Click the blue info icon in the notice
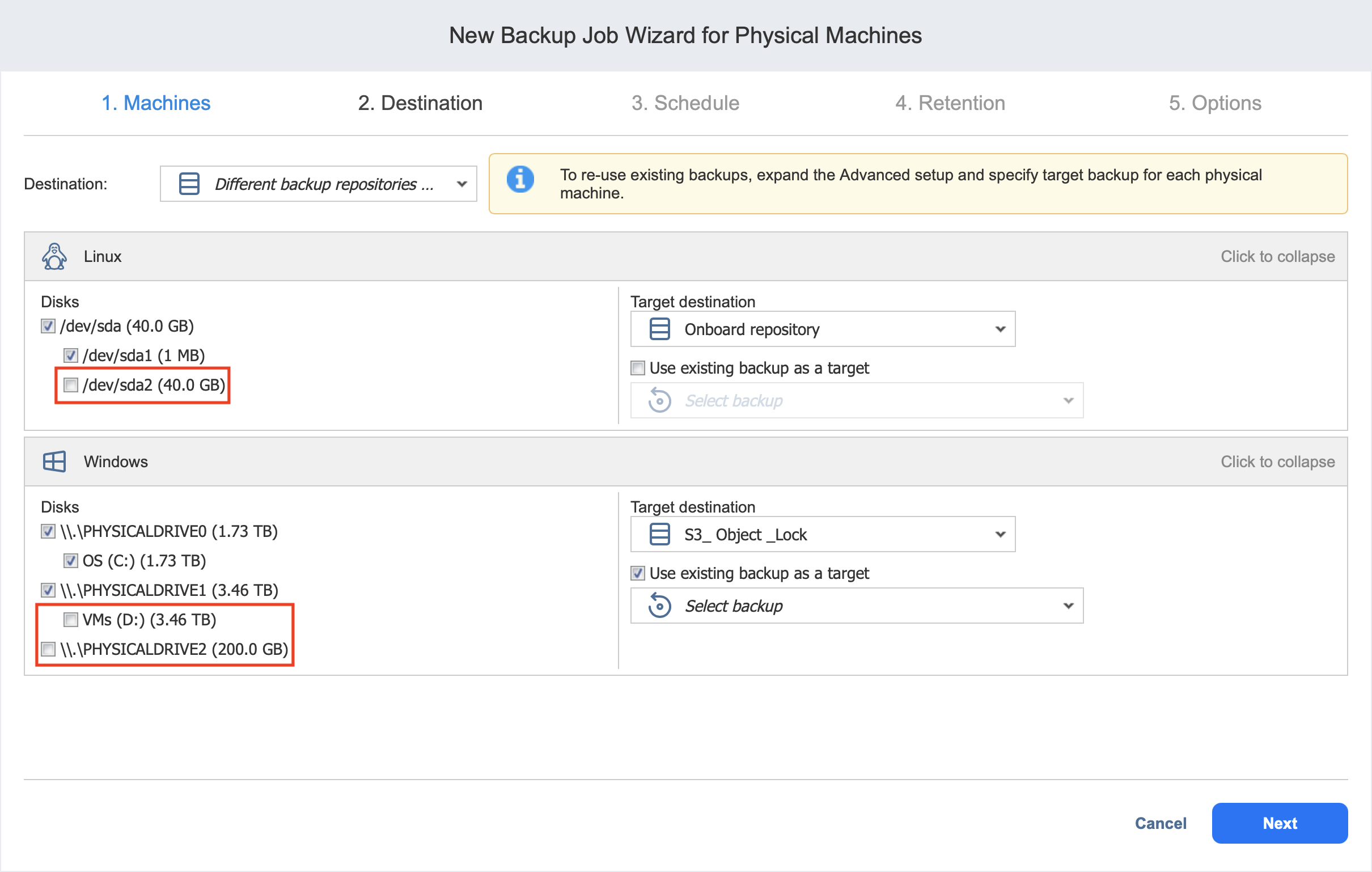1372x872 pixels. click(520, 179)
